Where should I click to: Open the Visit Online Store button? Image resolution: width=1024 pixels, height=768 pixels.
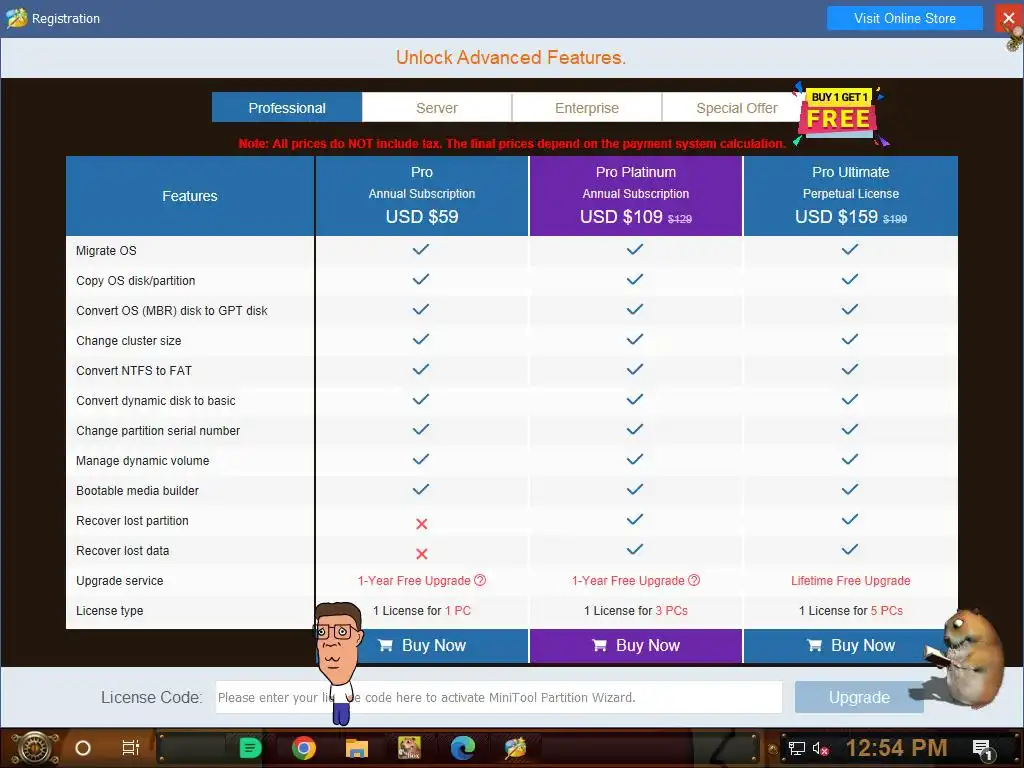(x=904, y=18)
